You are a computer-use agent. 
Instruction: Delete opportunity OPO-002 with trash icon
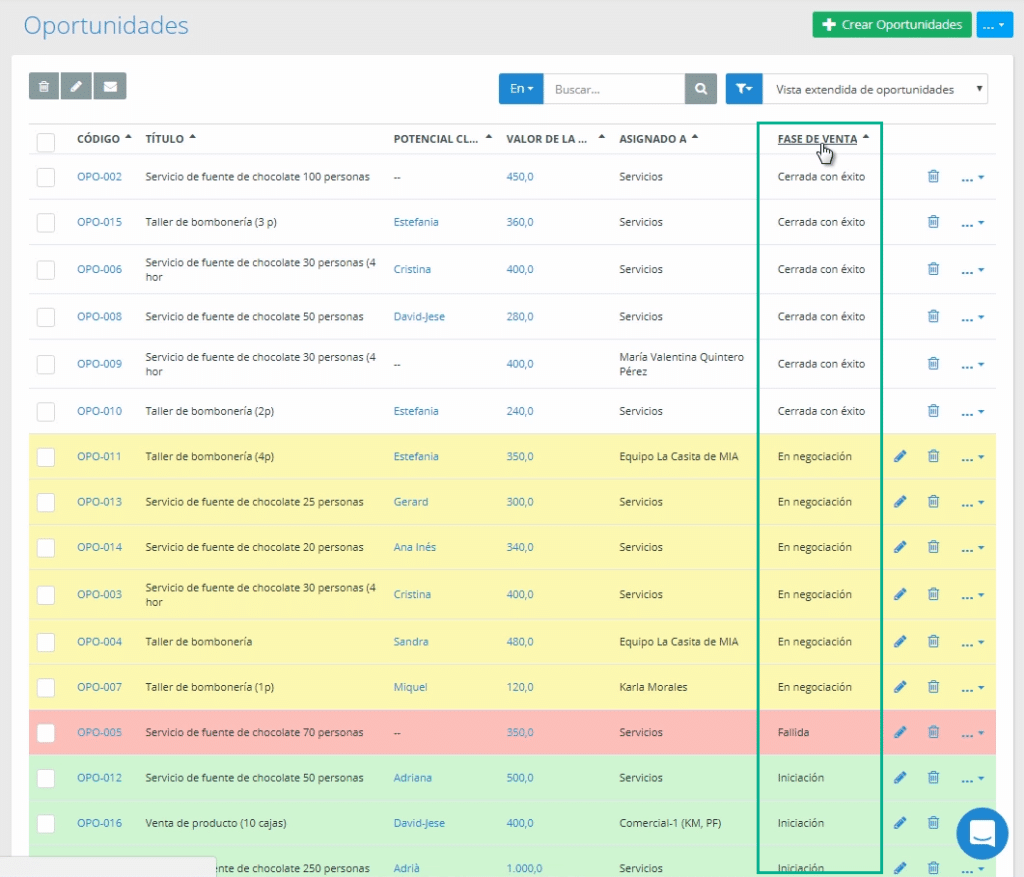tap(933, 176)
